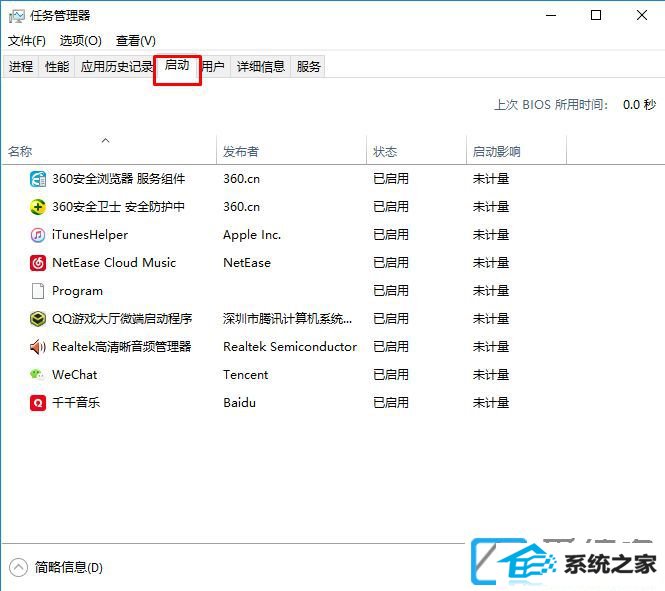Select the iTunesHelper row name

point(90,235)
